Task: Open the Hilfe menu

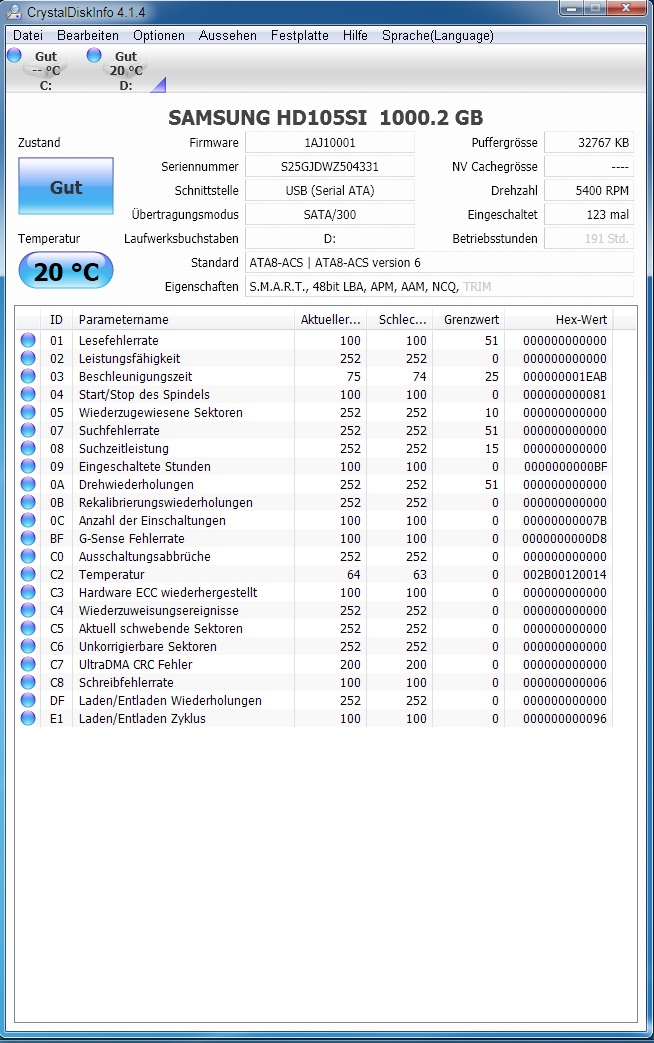Action: 355,35
